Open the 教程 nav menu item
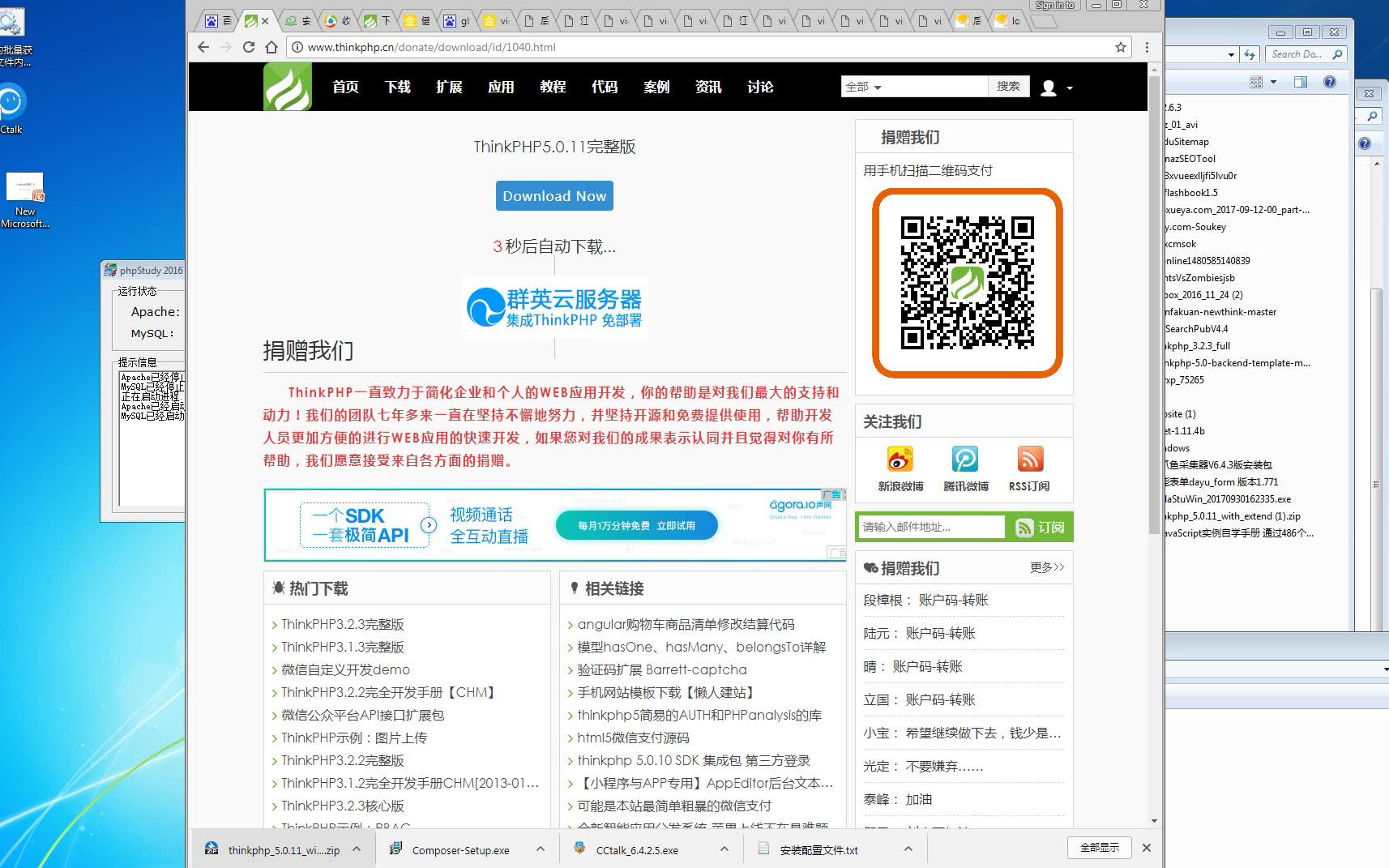Viewport: 1389px width, 868px height. (553, 87)
